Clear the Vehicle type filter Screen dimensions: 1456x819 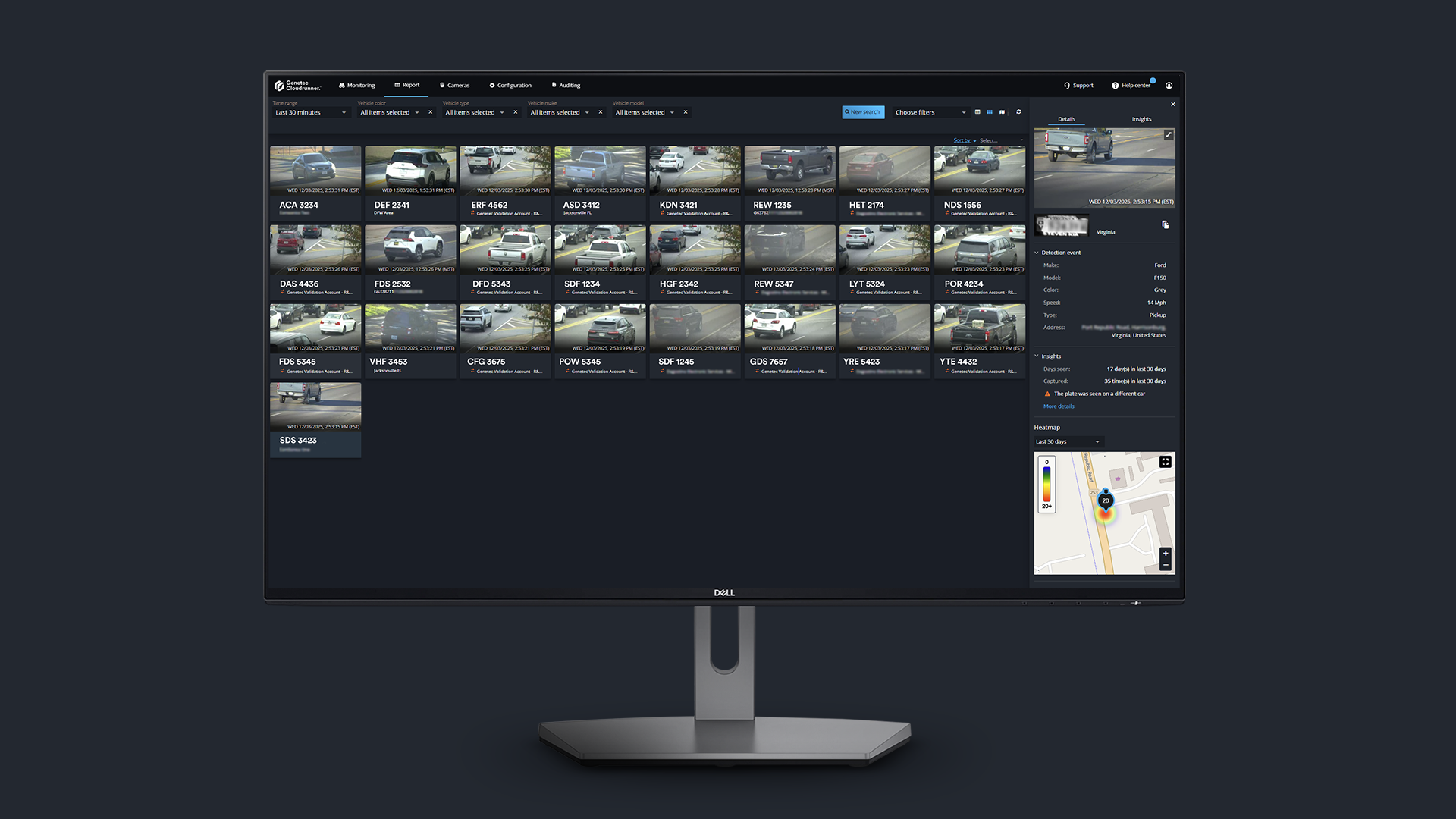(516, 112)
